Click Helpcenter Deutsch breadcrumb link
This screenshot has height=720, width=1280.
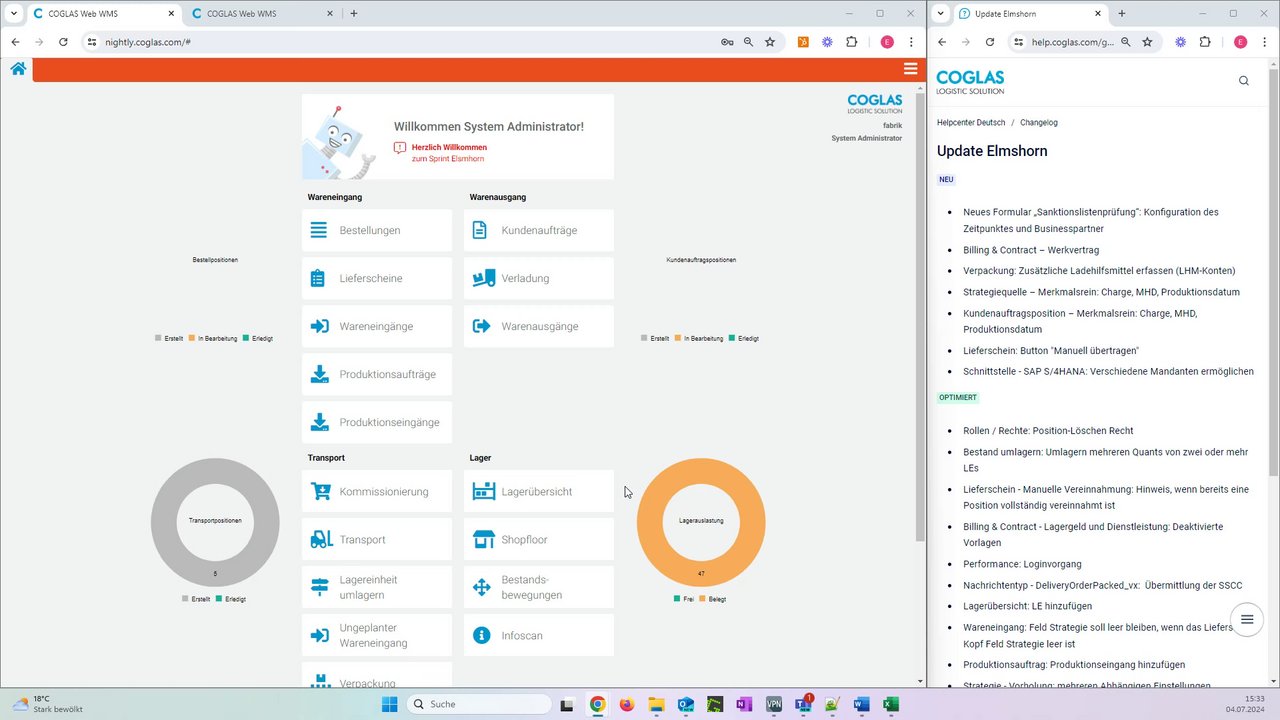tap(971, 122)
